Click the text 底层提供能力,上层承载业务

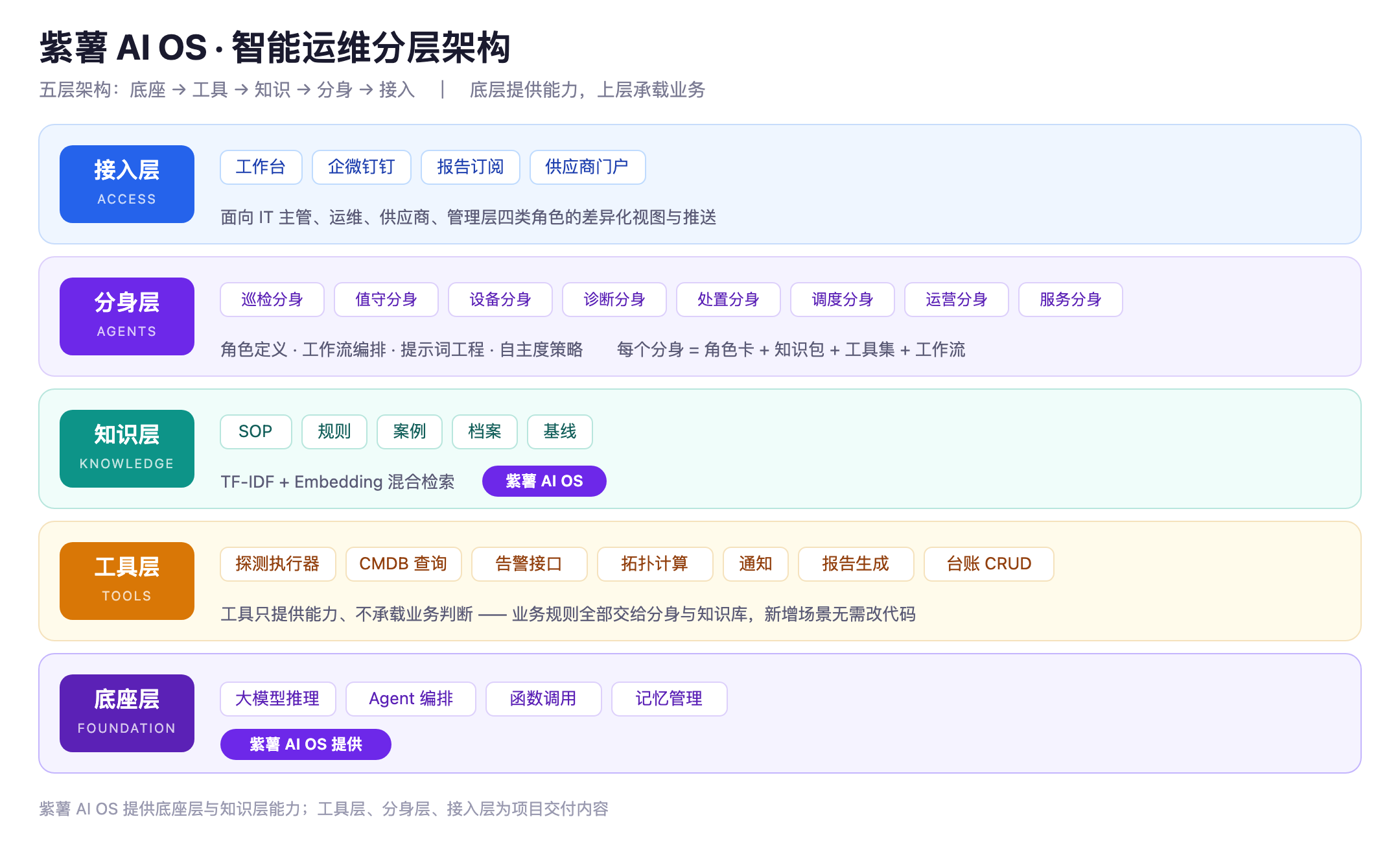click(587, 89)
